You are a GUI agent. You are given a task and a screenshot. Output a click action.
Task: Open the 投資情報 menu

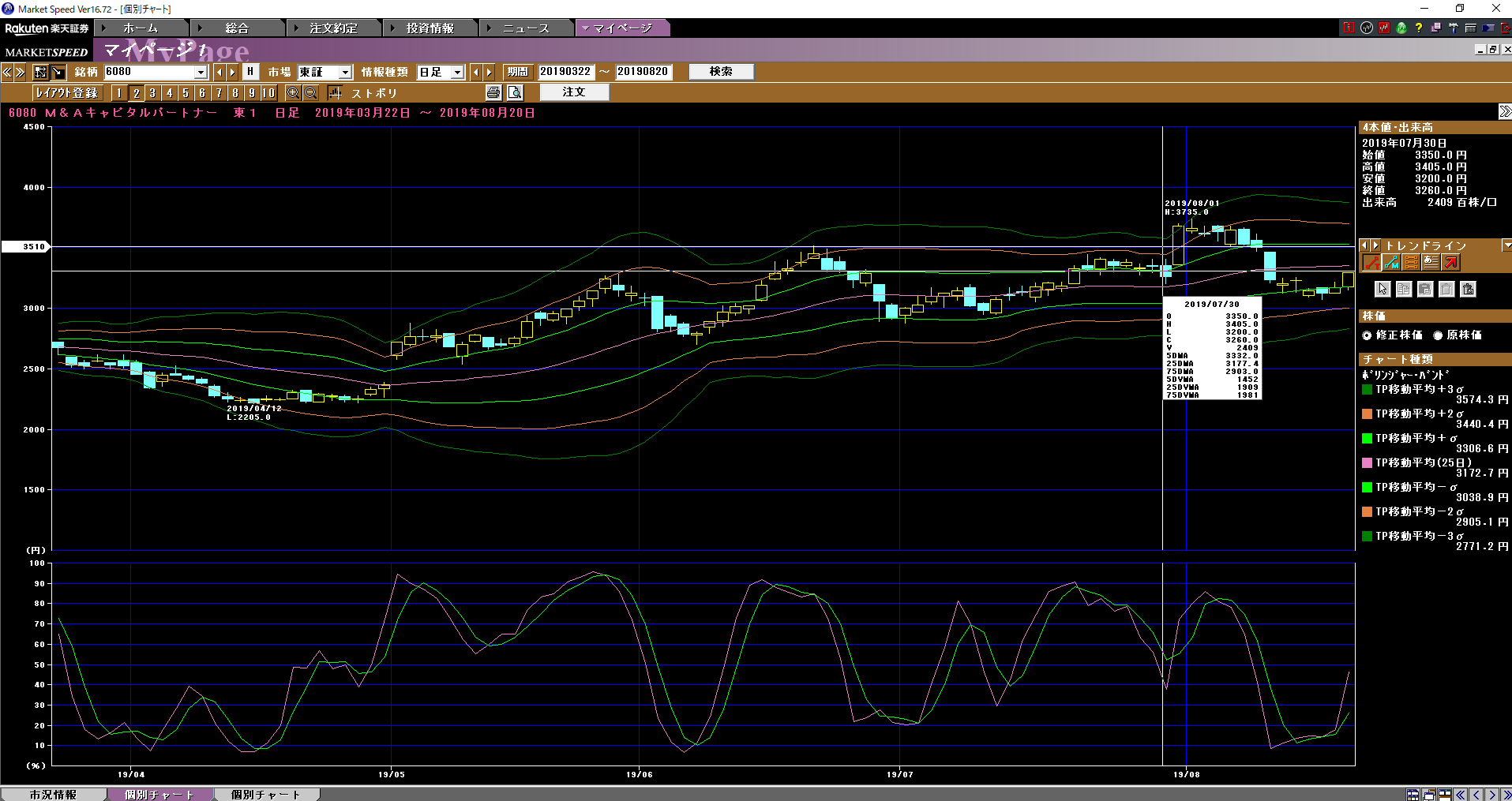point(430,28)
